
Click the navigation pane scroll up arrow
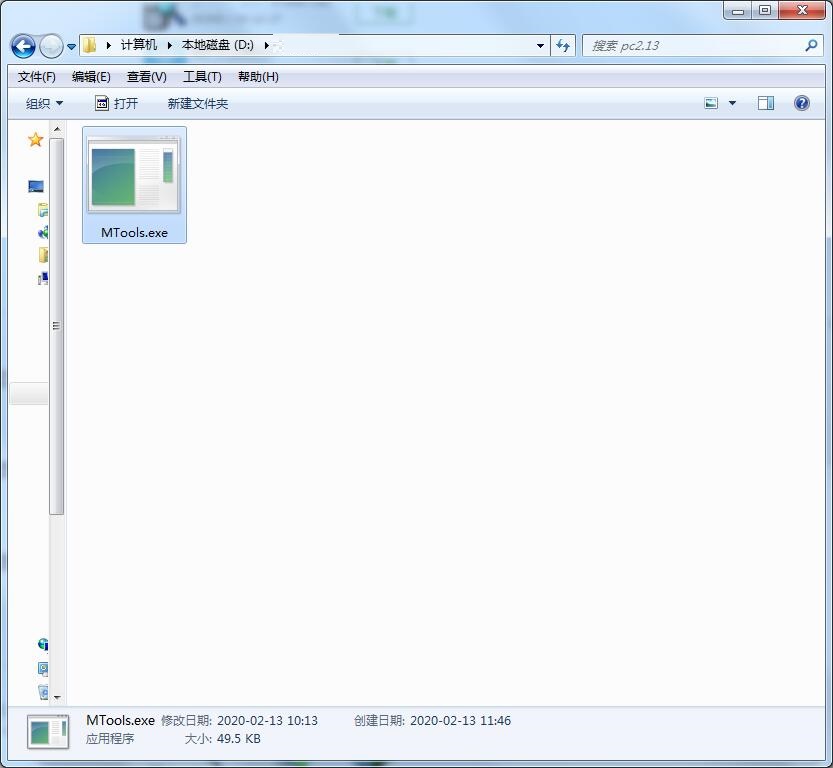point(57,130)
